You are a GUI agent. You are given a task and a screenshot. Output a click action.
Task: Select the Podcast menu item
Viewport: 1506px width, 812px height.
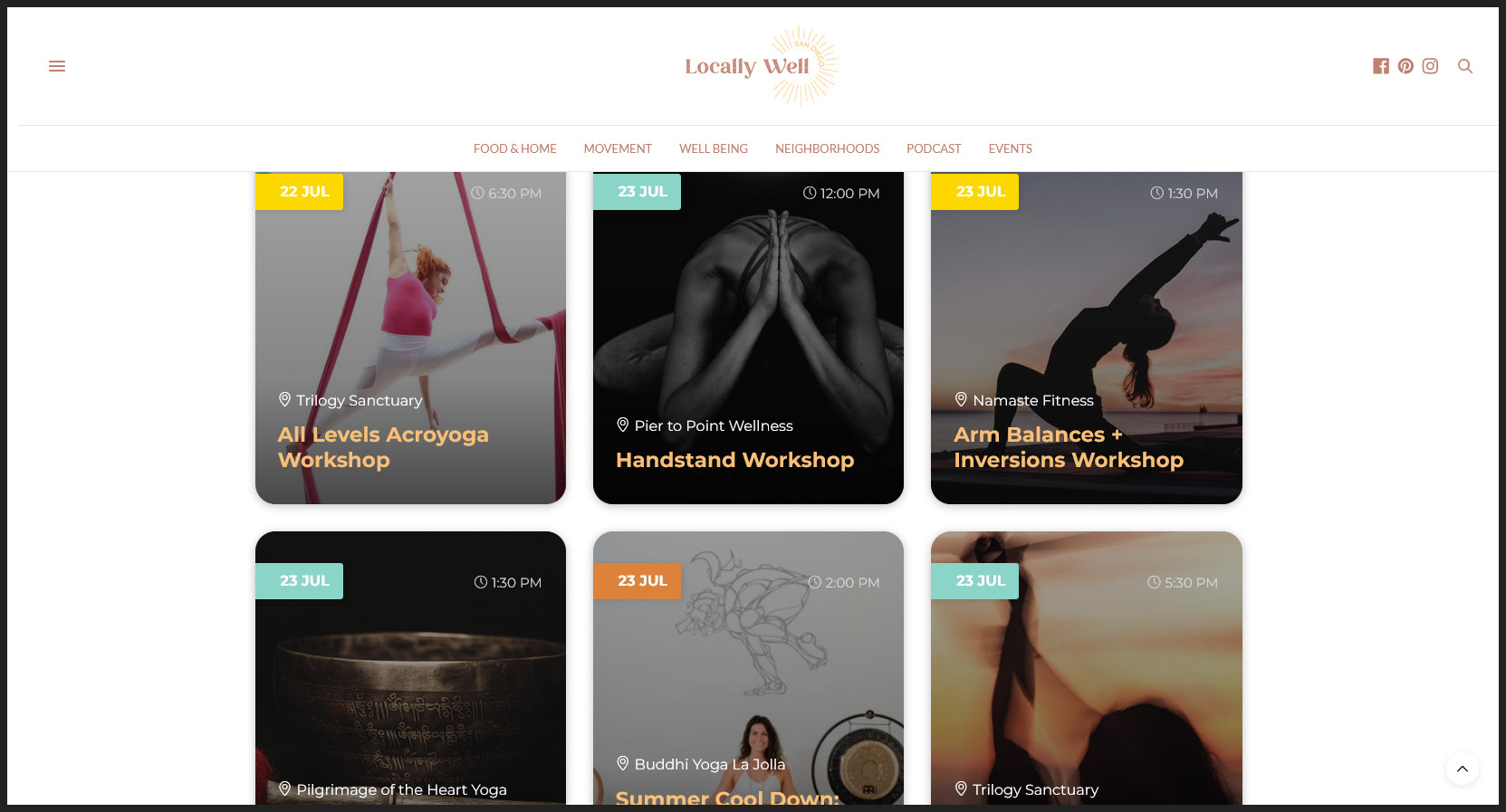click(934, 148)
